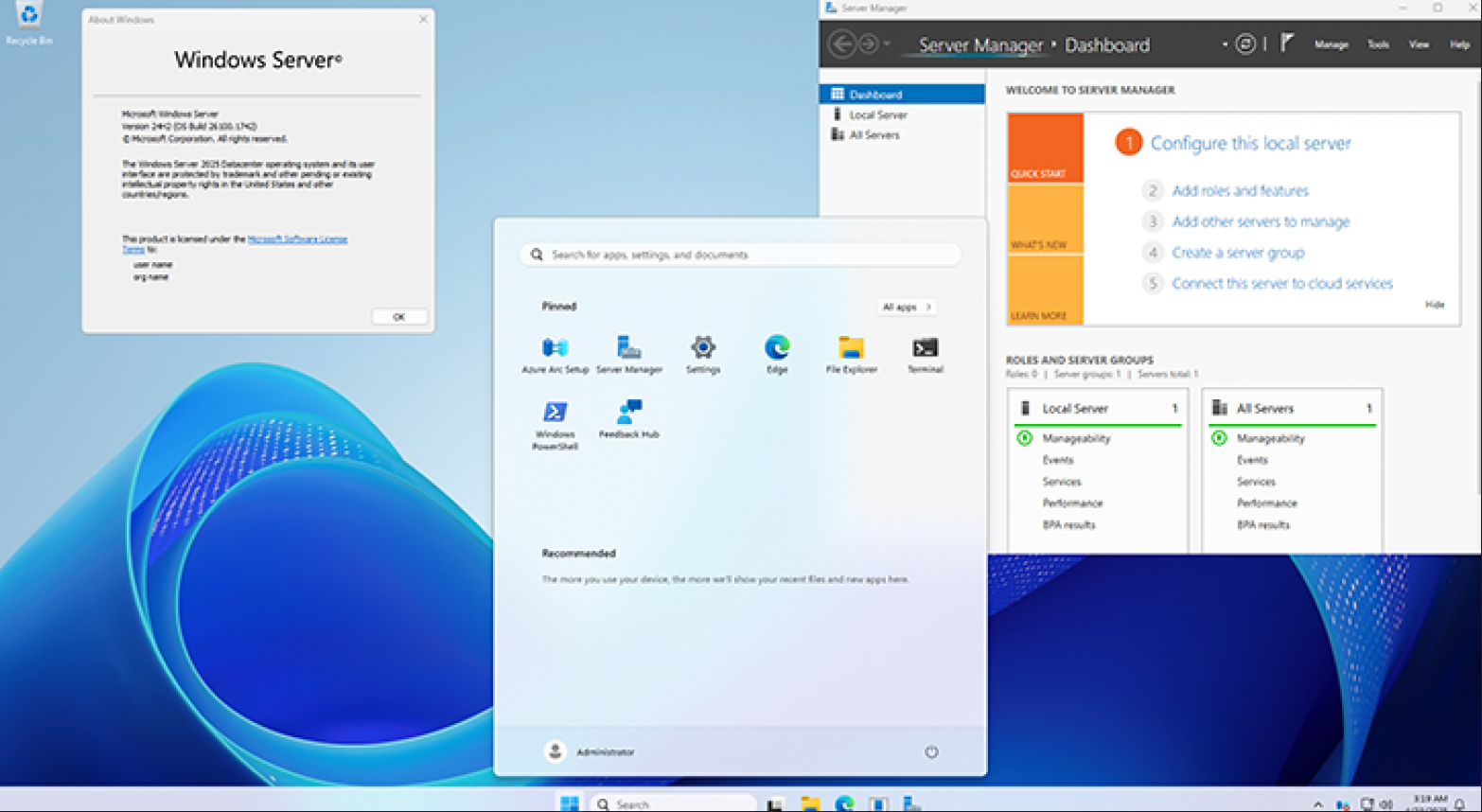Open the Help menu in Server Manager

pyautogui.click(x=1459, y=44)
